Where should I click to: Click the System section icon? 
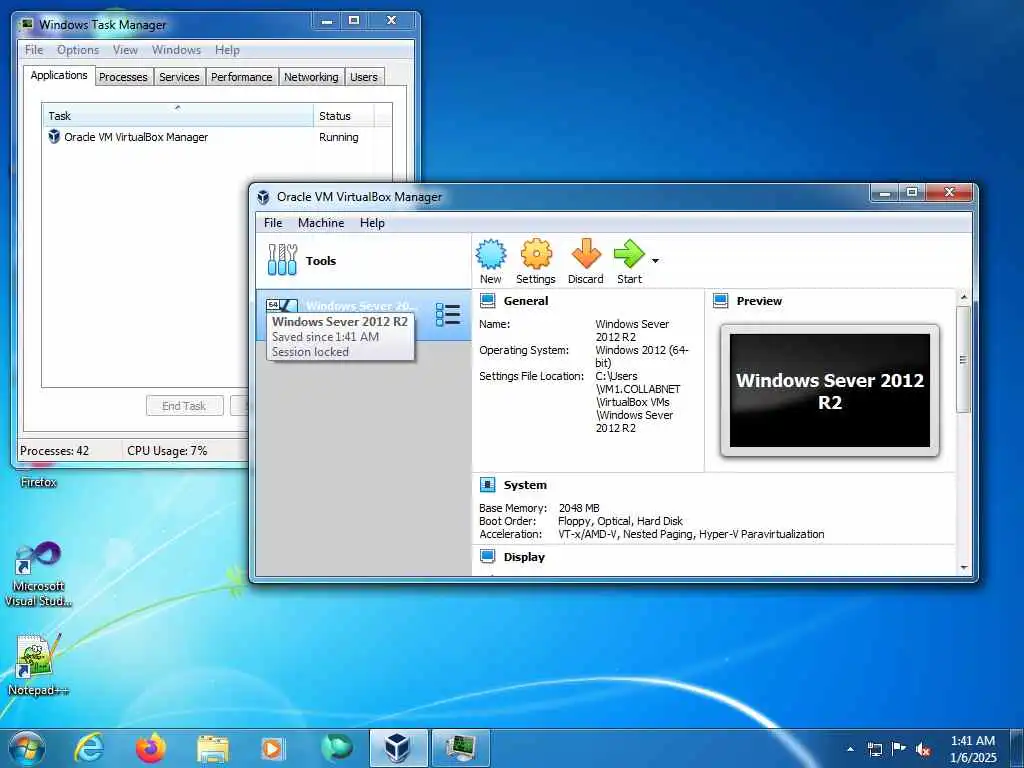[487, 485]
